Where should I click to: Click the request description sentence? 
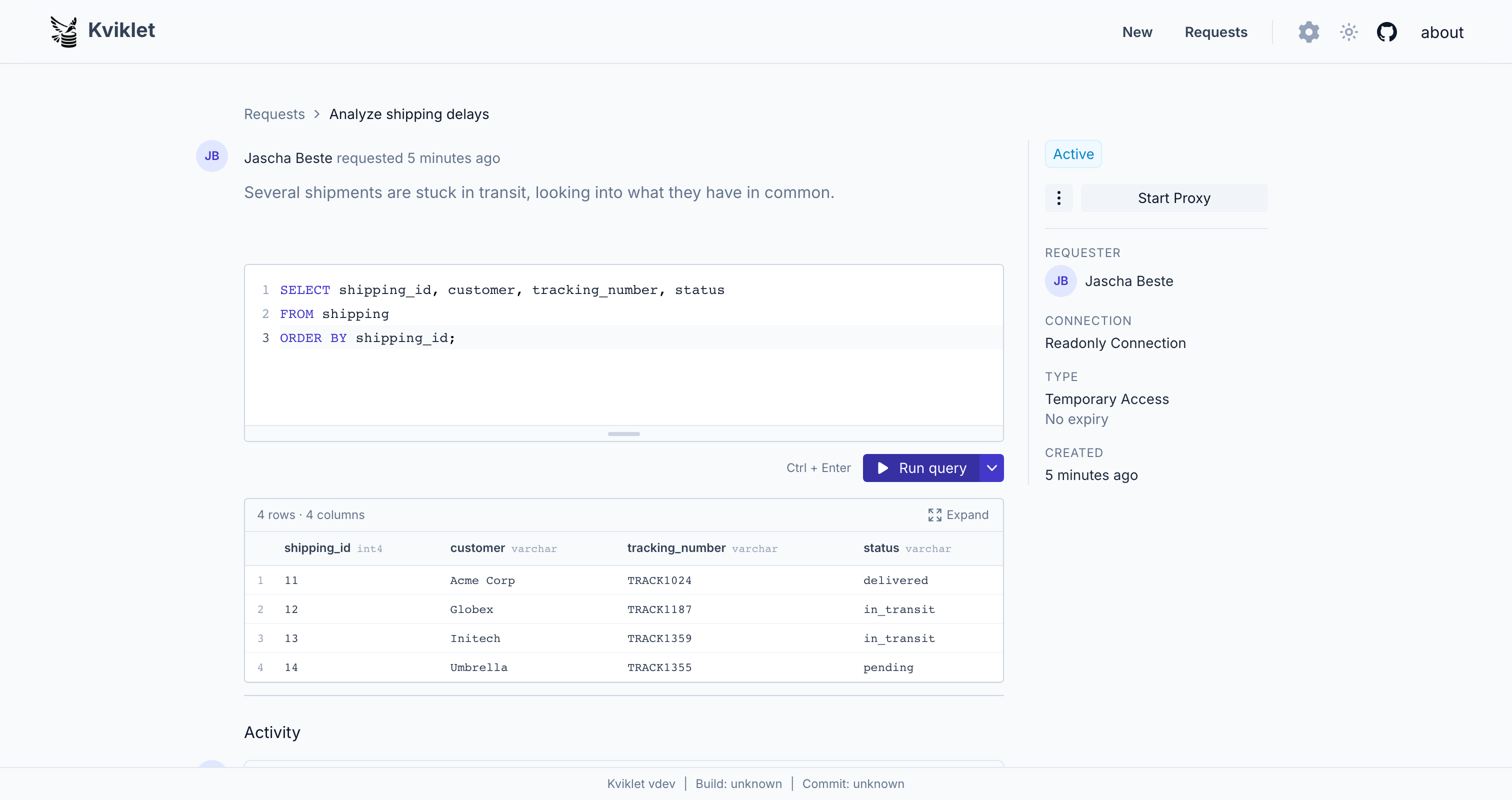539,192
